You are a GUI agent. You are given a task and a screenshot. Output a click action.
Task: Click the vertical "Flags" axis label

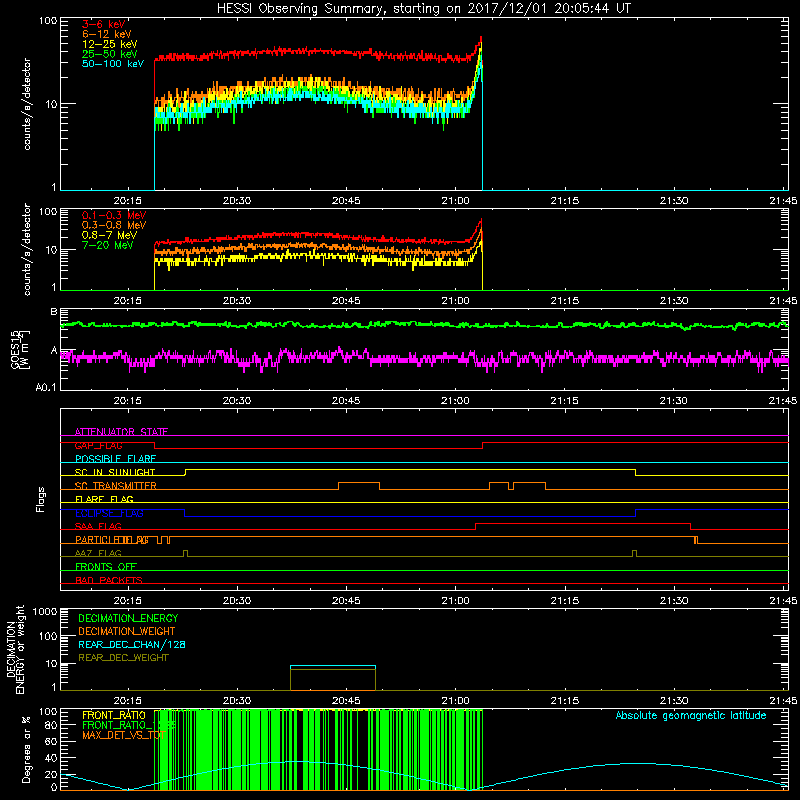(x=41, y=499)
